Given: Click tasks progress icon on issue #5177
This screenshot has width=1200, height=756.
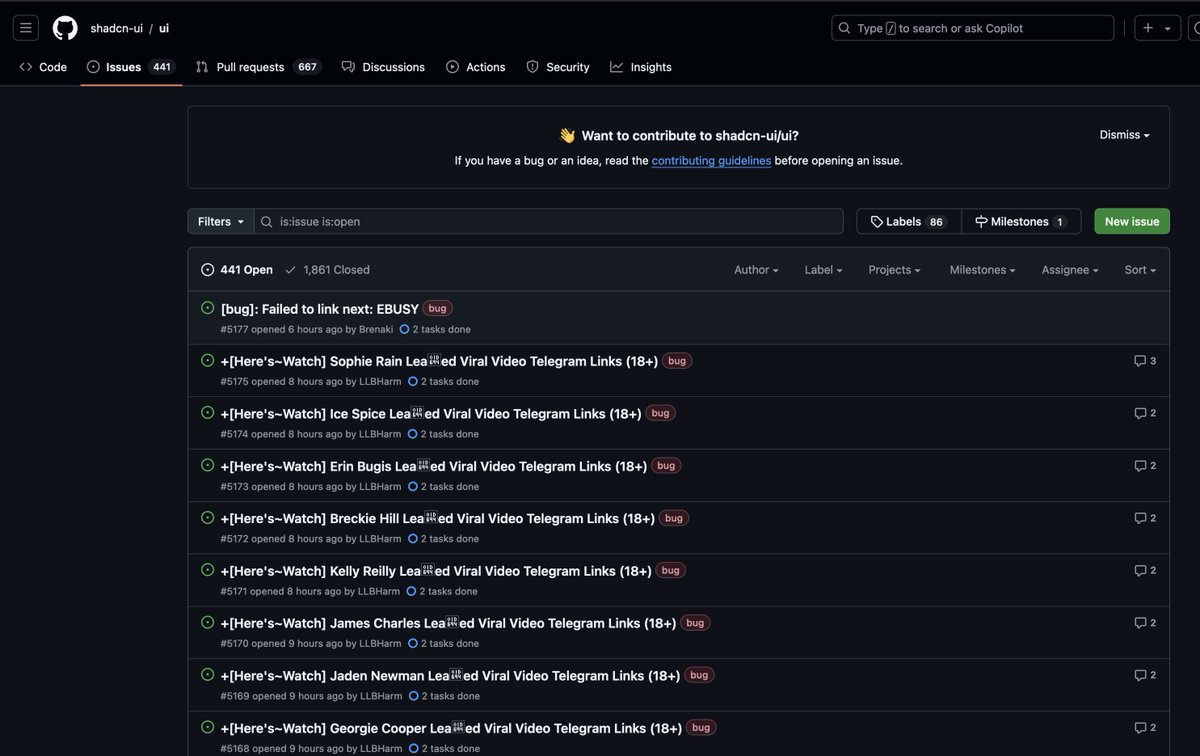Looking at the screenshot, I should click(404, 329).
